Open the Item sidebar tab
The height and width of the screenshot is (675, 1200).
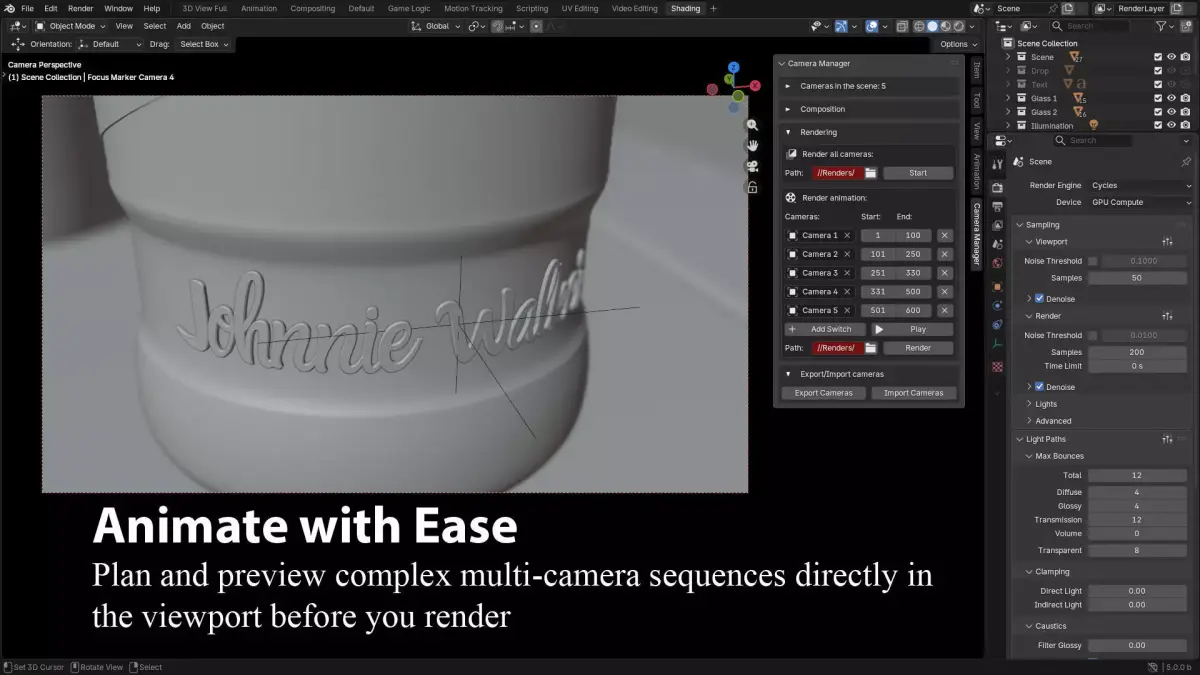coord(976,68)
